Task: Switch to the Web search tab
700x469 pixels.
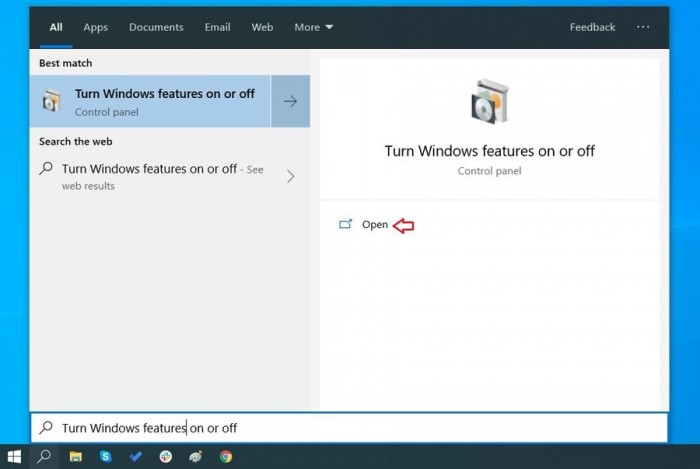Action: pos(262,27)
